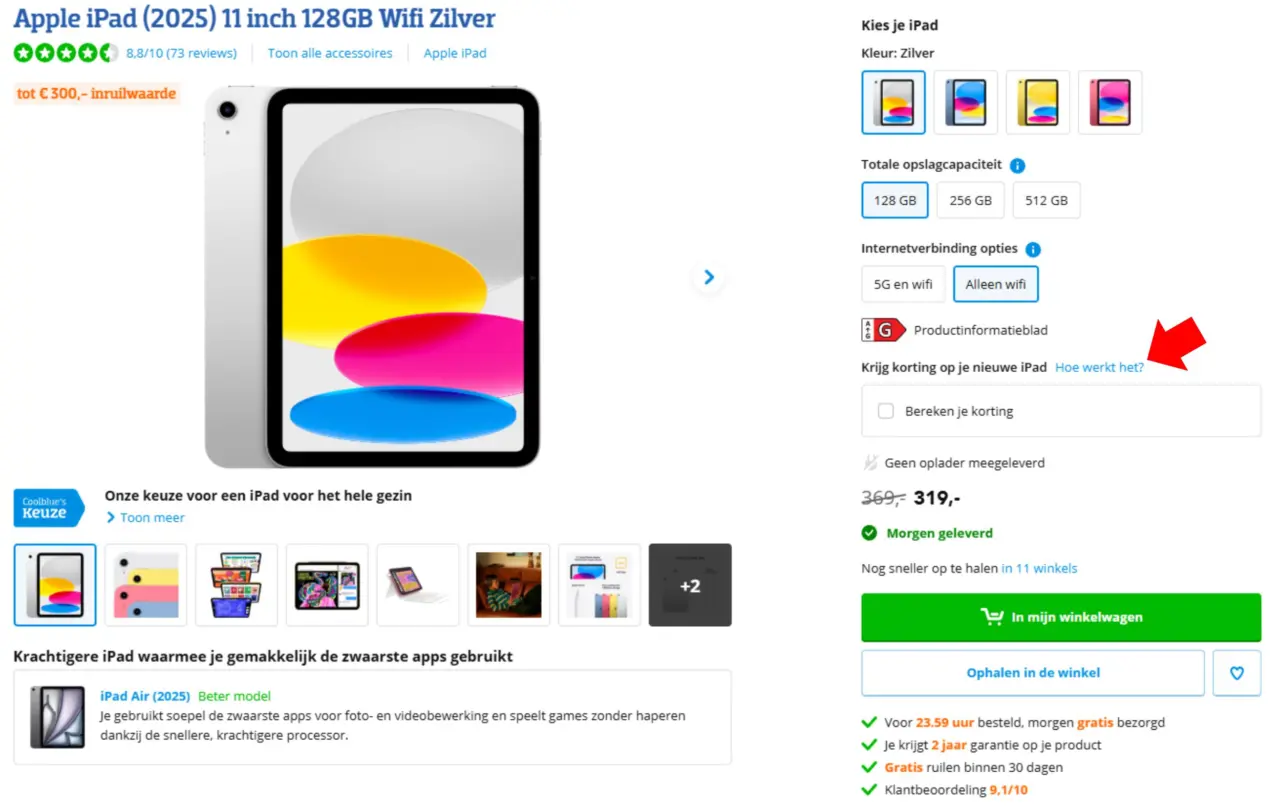
Task: Expand the Toon meer link
Action: 152,518
